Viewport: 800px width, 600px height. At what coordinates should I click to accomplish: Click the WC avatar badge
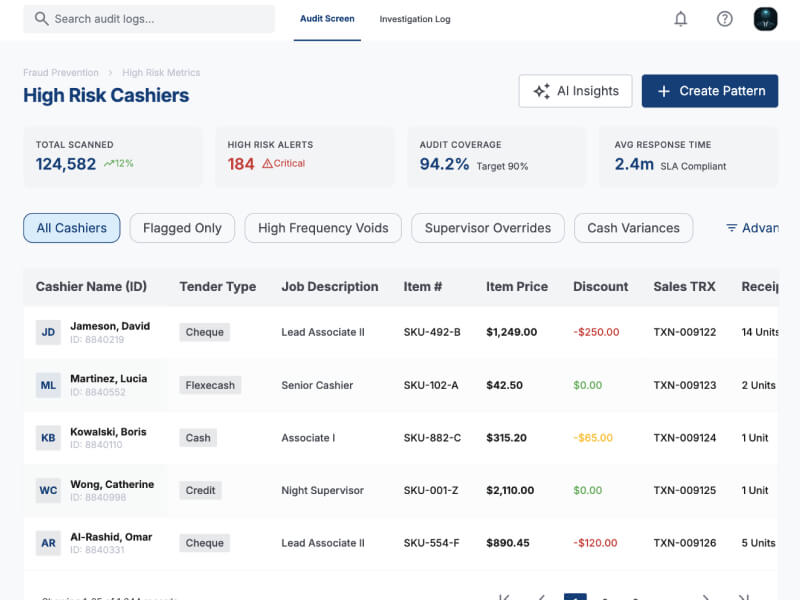pyautogui.click(x=48, y=490)
